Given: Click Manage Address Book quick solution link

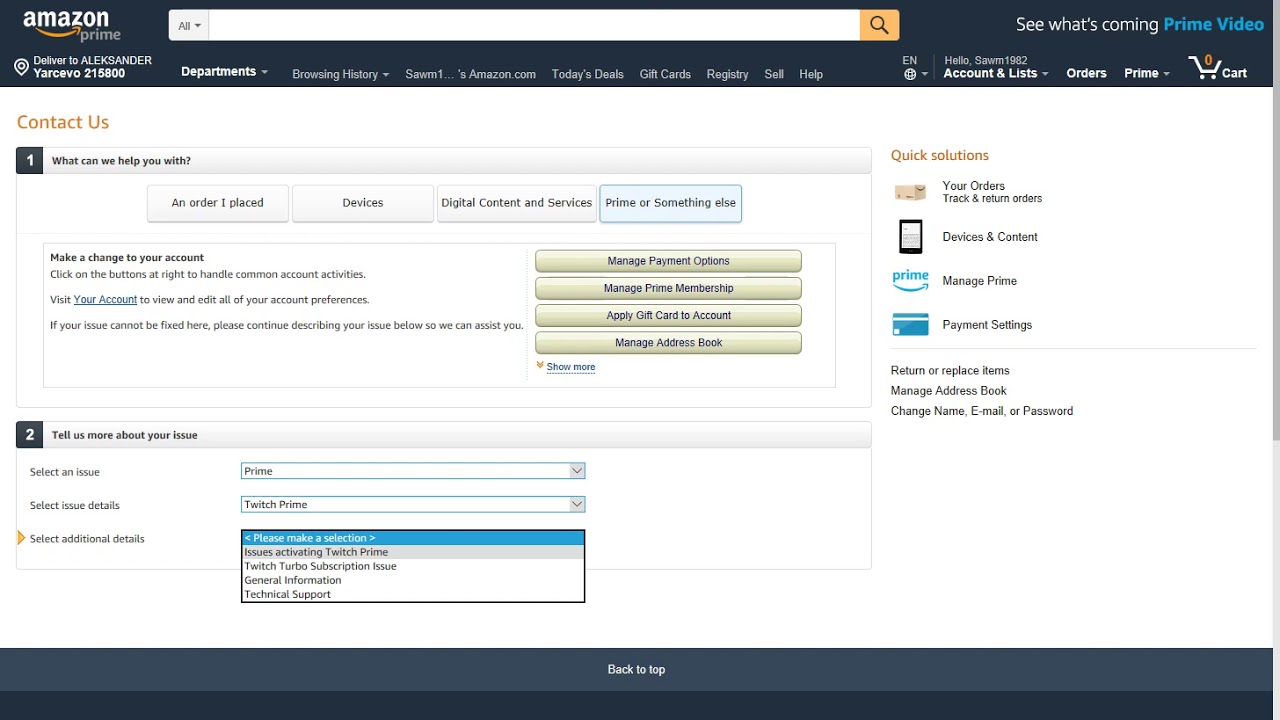Looking at the screenshot, I should click(x=948, y=391).
